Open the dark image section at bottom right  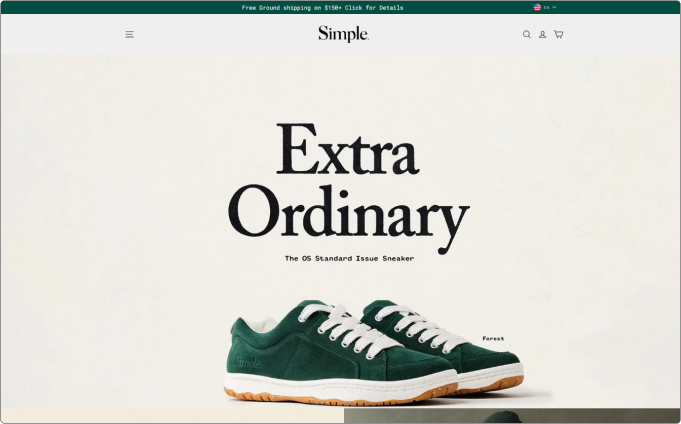point(510,416)
